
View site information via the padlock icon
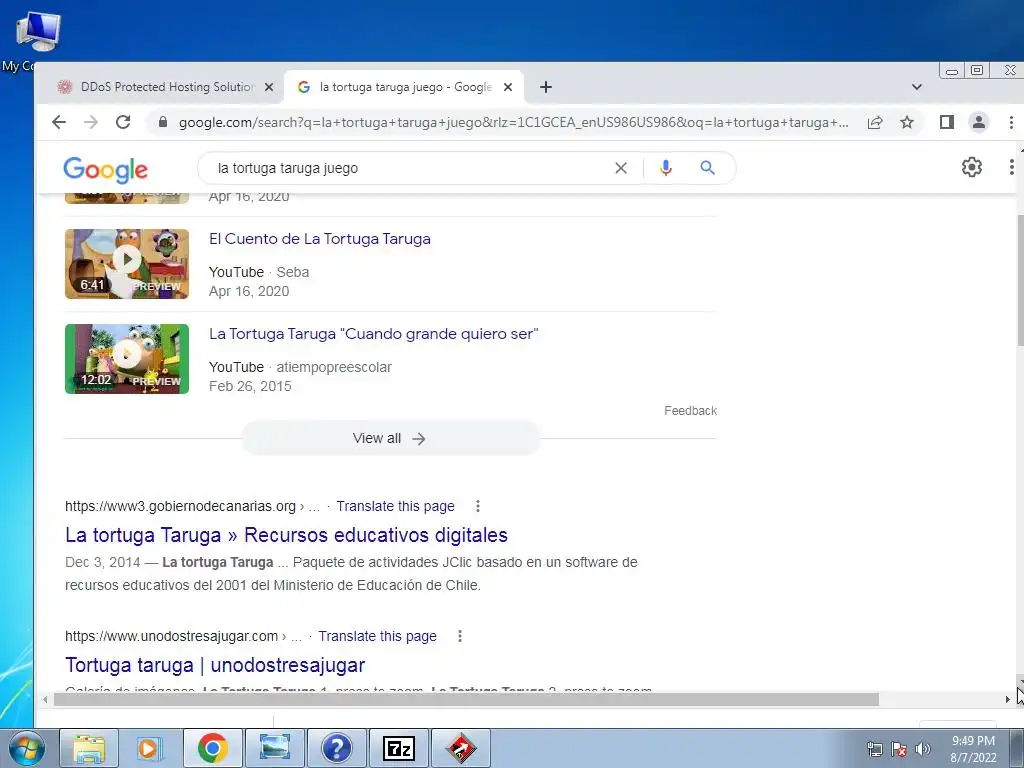(163, 122)
